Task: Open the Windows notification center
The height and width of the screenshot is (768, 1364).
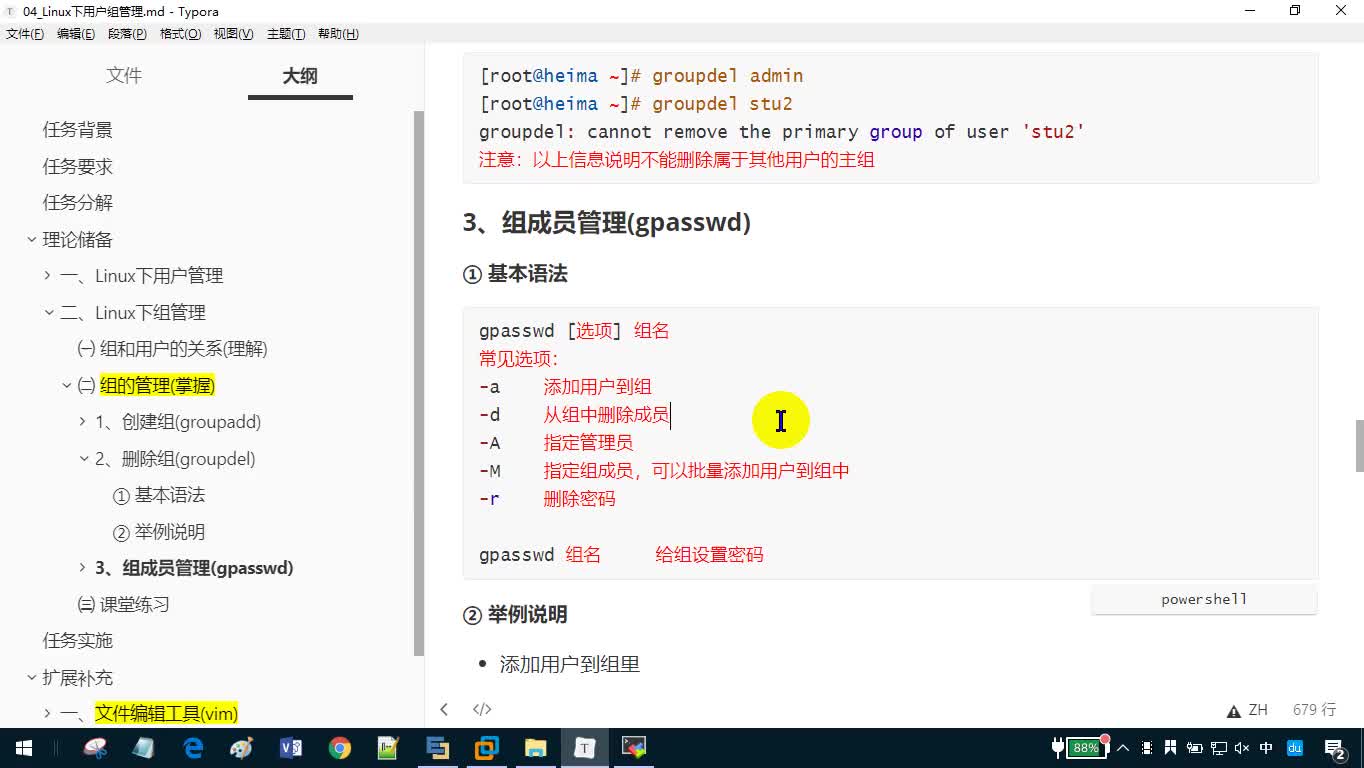Action: [x=1335, y=748]
